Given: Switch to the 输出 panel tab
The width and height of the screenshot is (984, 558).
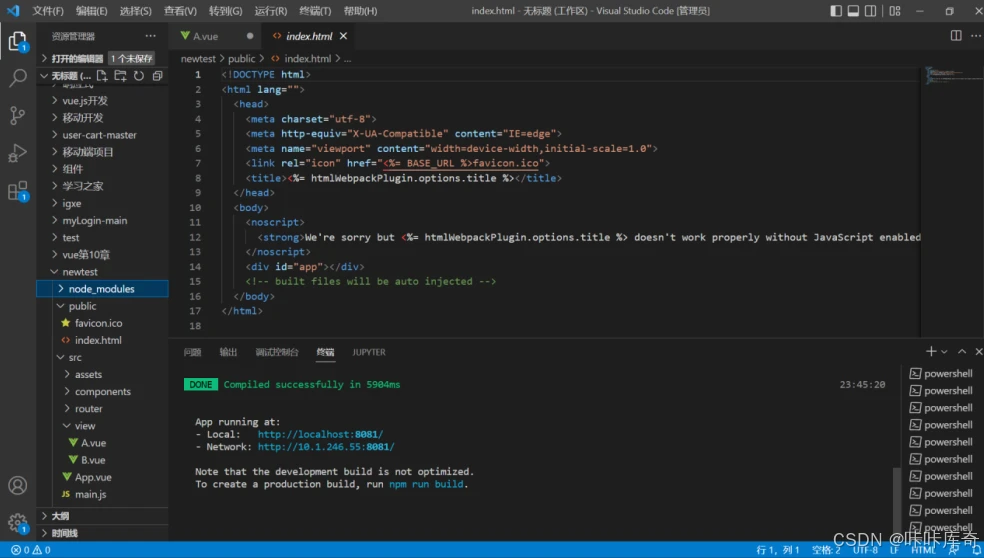Looking at the screenshot, I should coord(228,352).
